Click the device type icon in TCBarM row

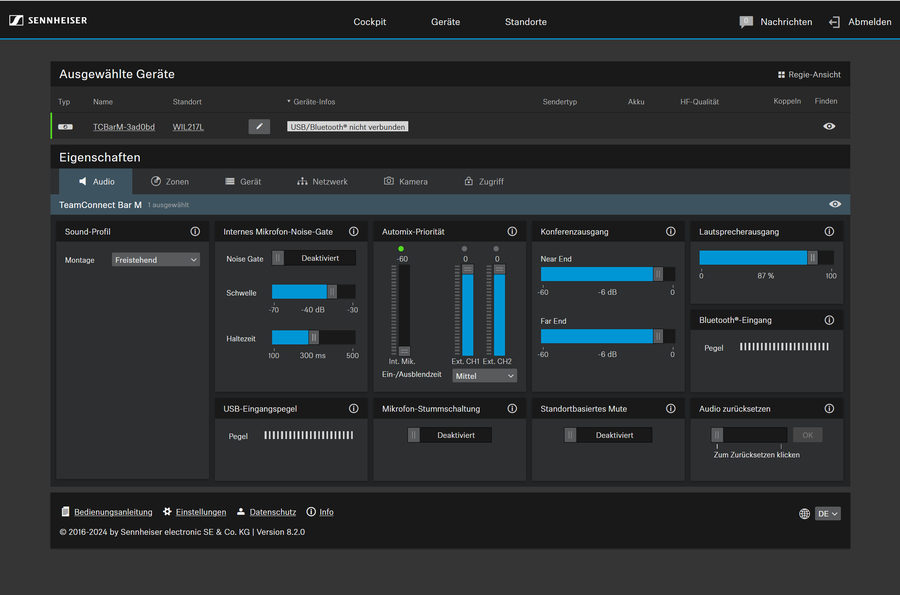tap(65, 127)
